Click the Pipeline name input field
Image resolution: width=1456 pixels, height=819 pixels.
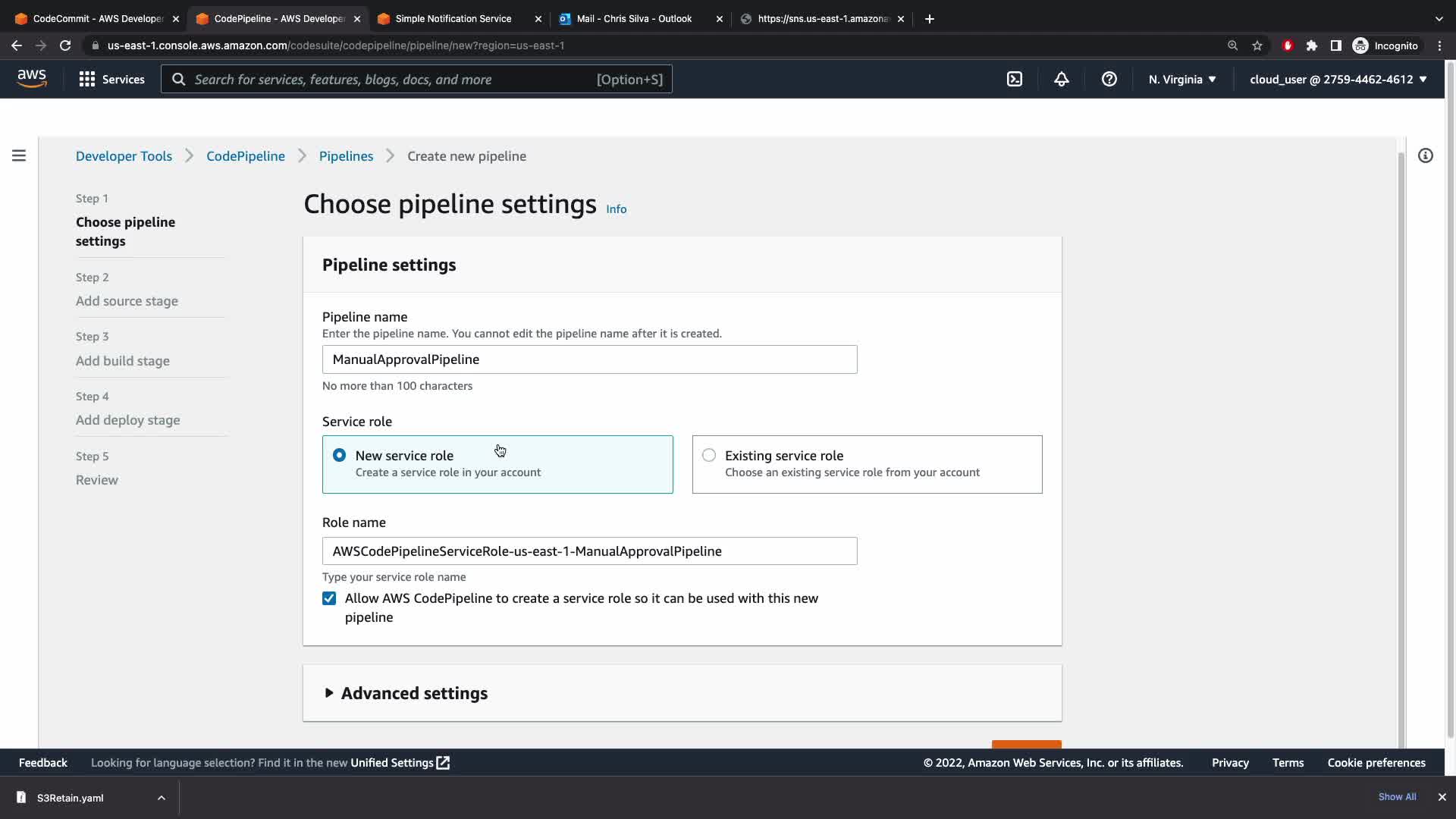589,359
